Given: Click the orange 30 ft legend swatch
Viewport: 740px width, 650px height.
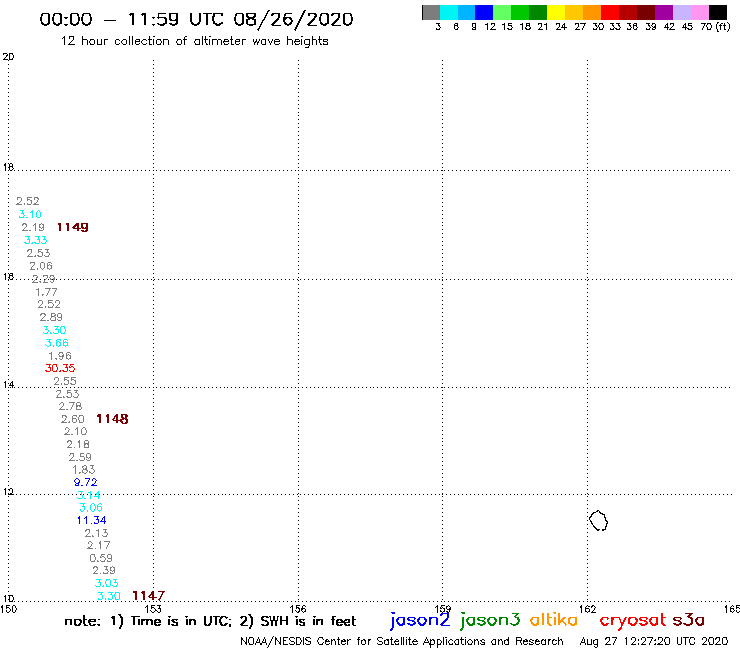Looking at the screenshot, I should [x=592, y=12].
